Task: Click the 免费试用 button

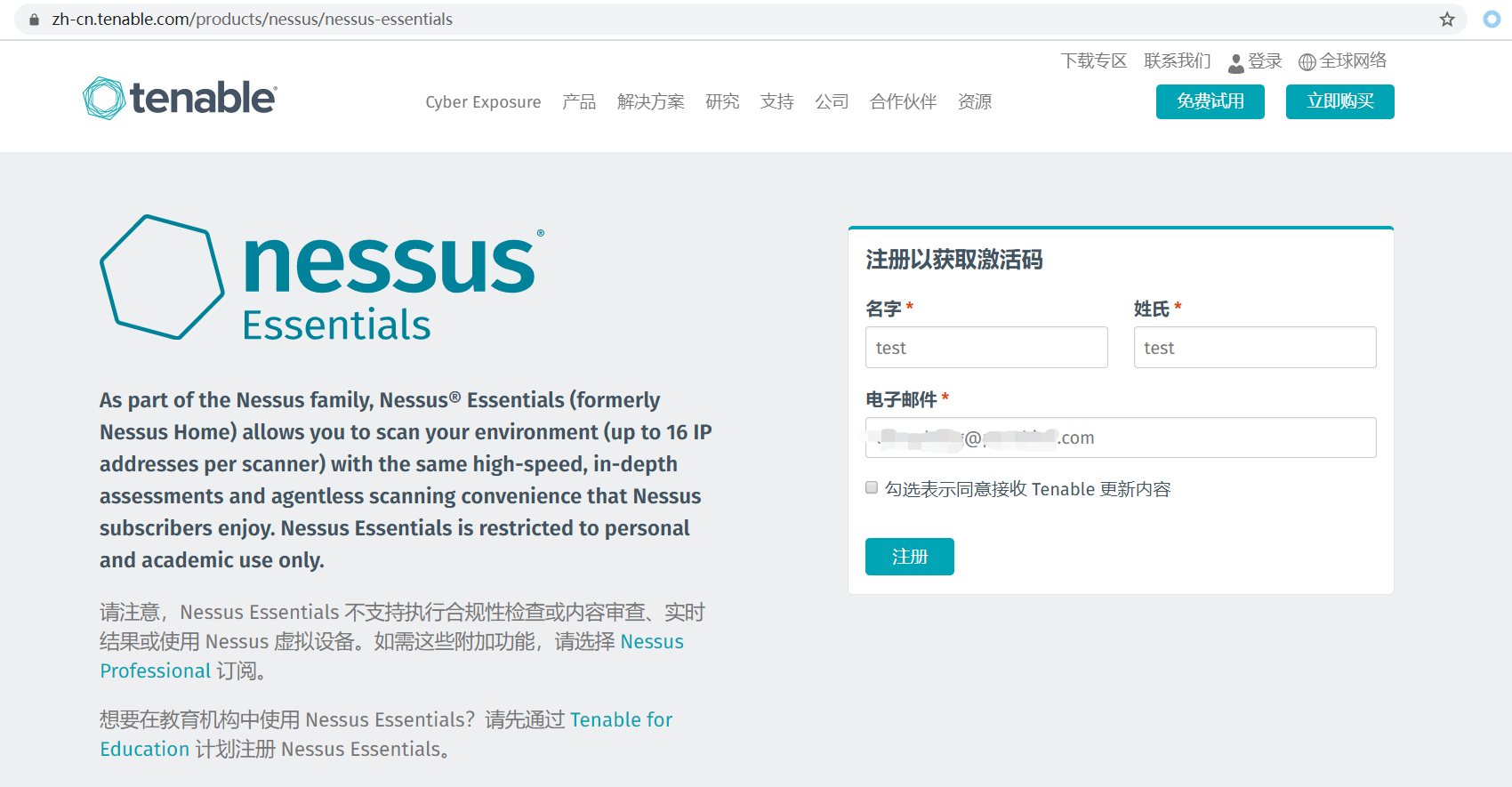Action: tap(1210, 101)
